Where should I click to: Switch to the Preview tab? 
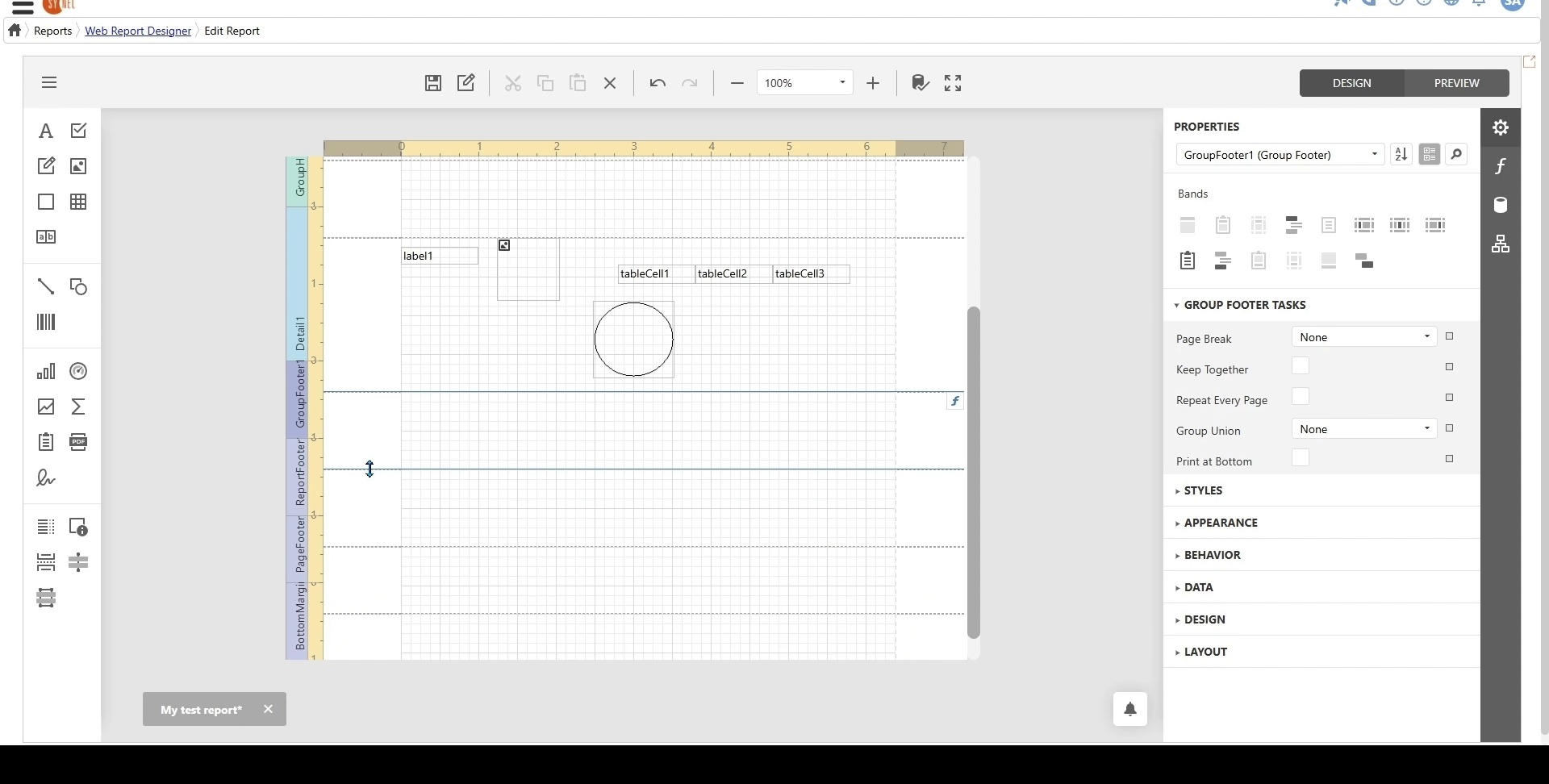click(1456, 83)
